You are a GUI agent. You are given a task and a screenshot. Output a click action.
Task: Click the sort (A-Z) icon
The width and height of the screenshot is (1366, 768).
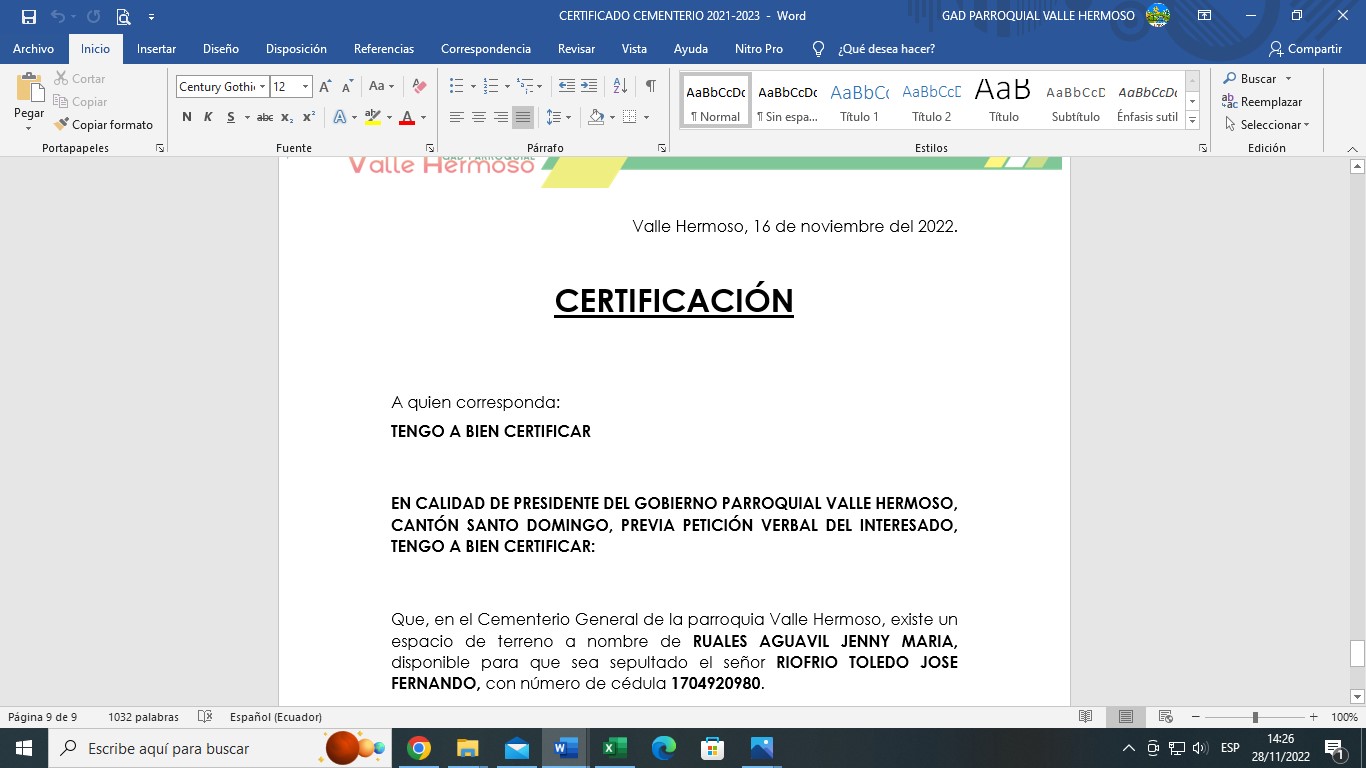[x=620, y=87]
